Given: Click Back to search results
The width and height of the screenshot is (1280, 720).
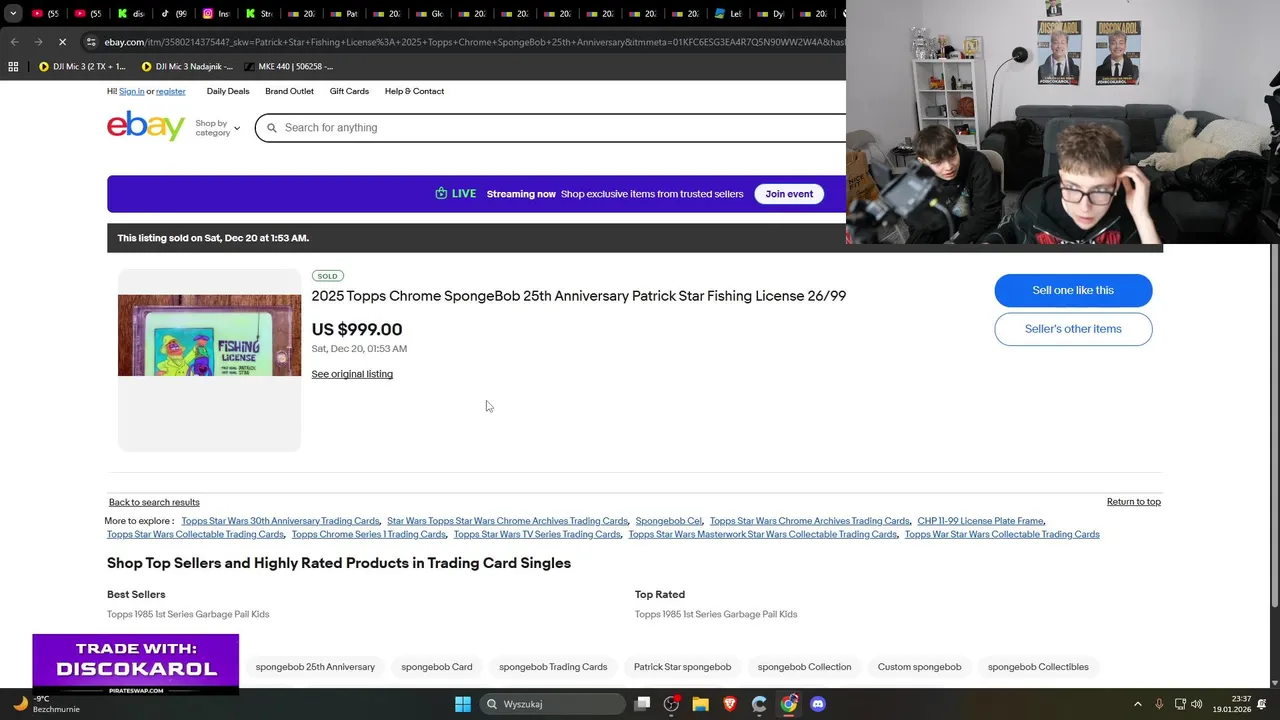Looking at the screenshot, I should pyautogui.click(x=154, y=502).
